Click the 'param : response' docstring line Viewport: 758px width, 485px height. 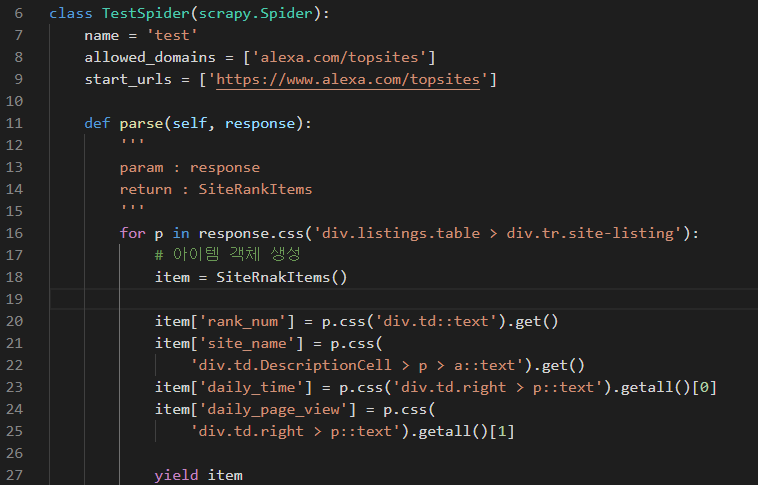190,167
